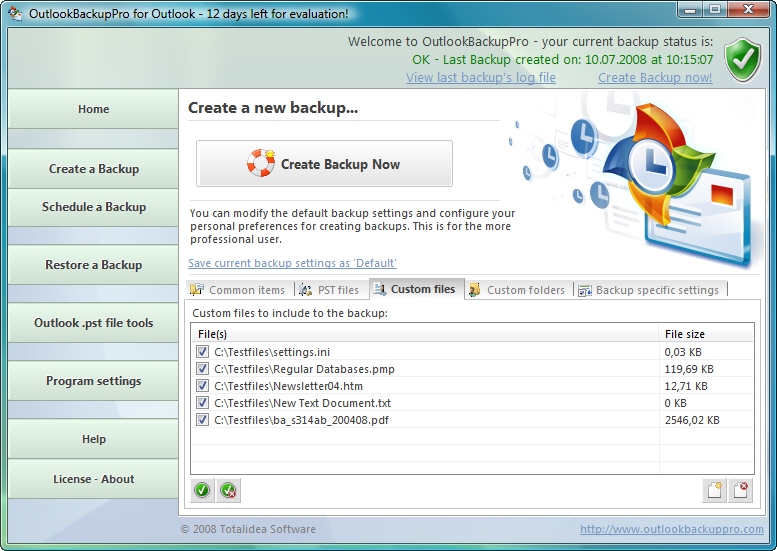
Task: Open the Help section
Action: [93, 439]
